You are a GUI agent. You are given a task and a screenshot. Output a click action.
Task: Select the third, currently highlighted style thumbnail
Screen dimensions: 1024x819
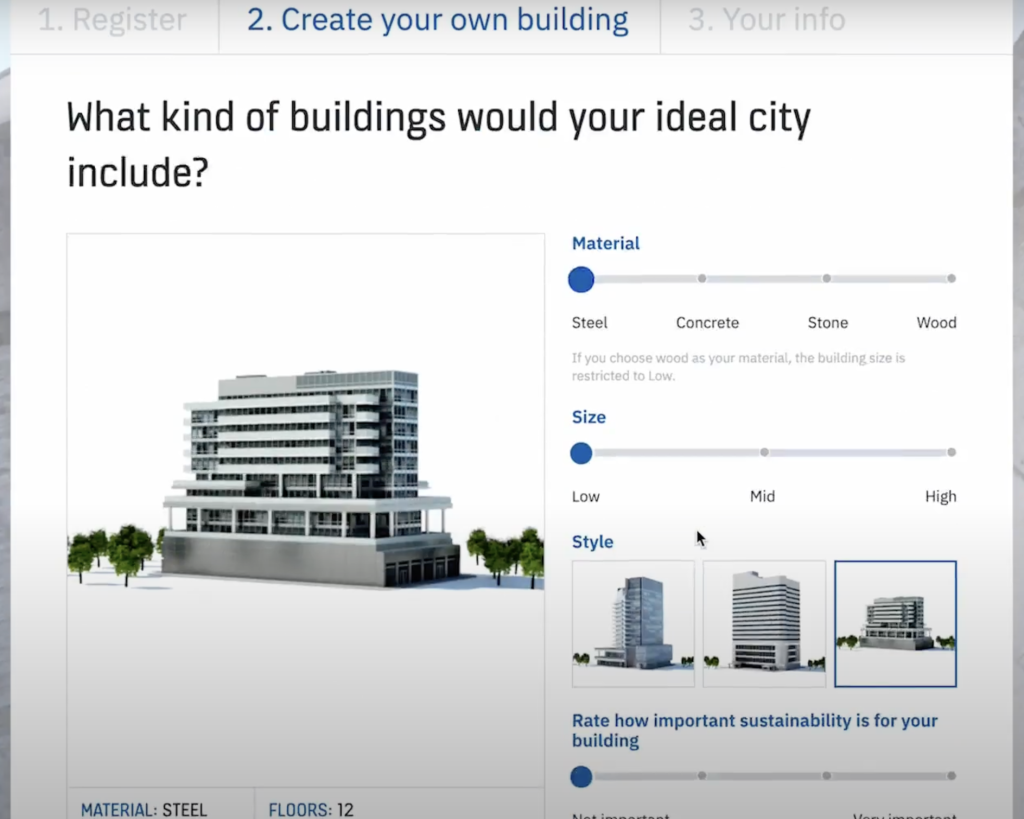tap(895, 623)
